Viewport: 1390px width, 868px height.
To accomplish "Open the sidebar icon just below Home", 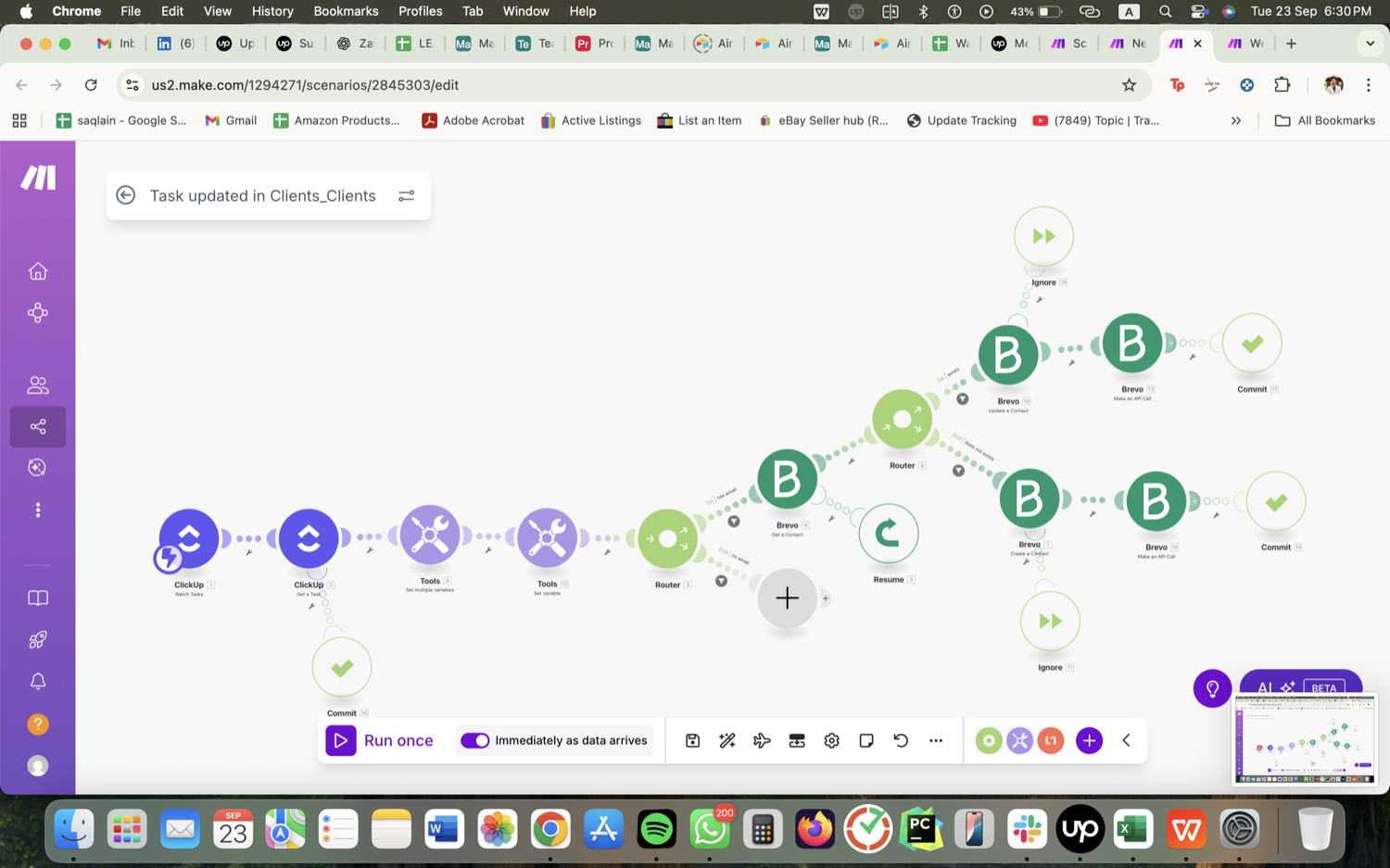I will 38,312.
